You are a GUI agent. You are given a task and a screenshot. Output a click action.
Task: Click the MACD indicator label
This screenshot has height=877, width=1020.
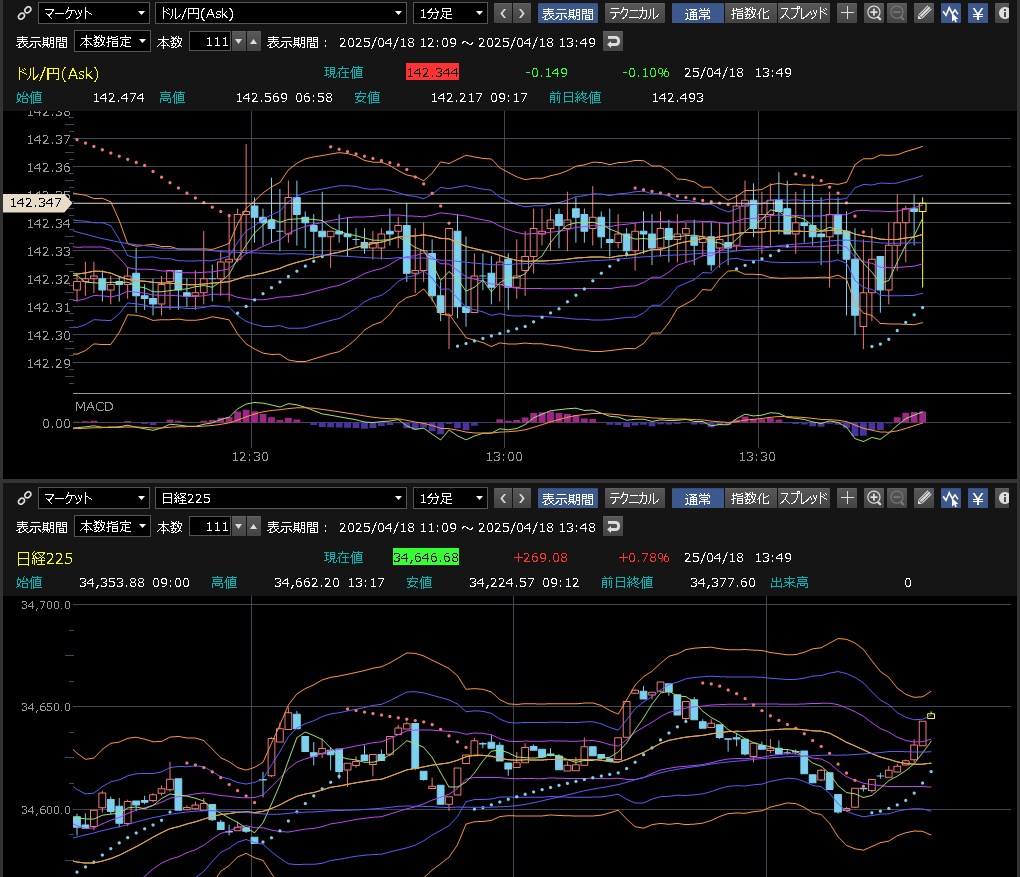click(94, 407)
